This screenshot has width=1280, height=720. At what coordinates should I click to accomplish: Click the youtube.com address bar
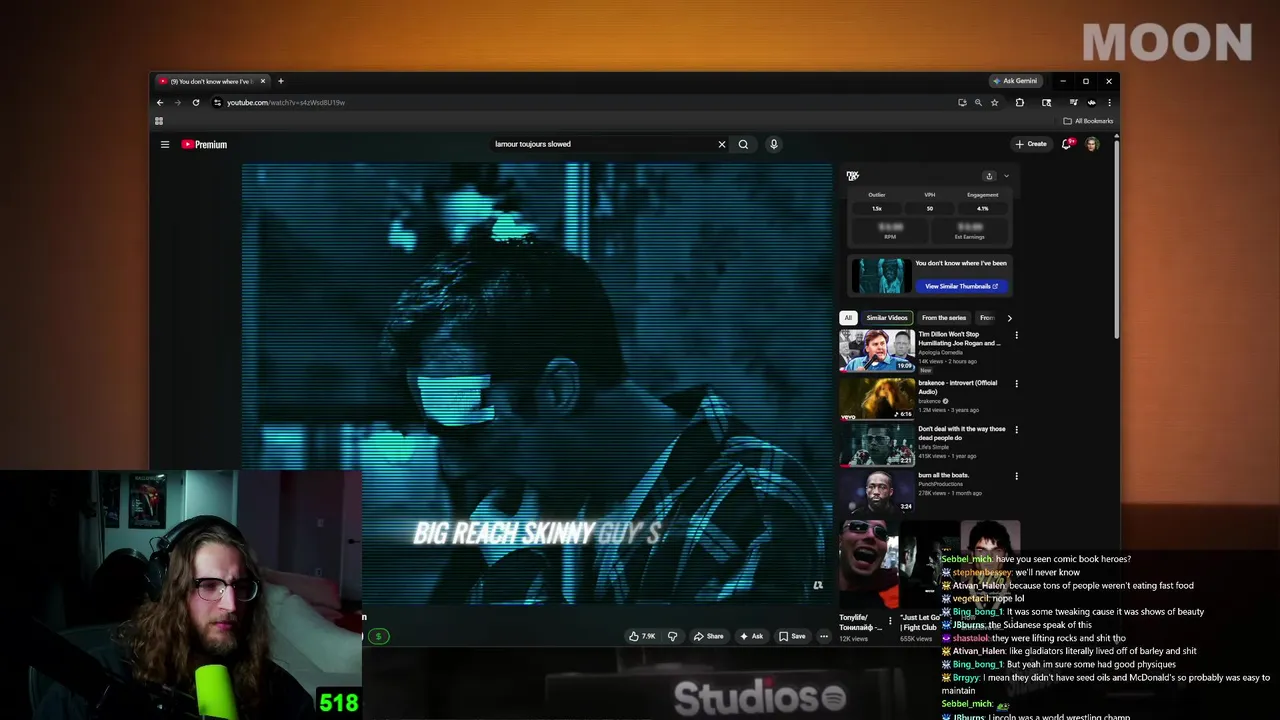click(x=580, y=102)
